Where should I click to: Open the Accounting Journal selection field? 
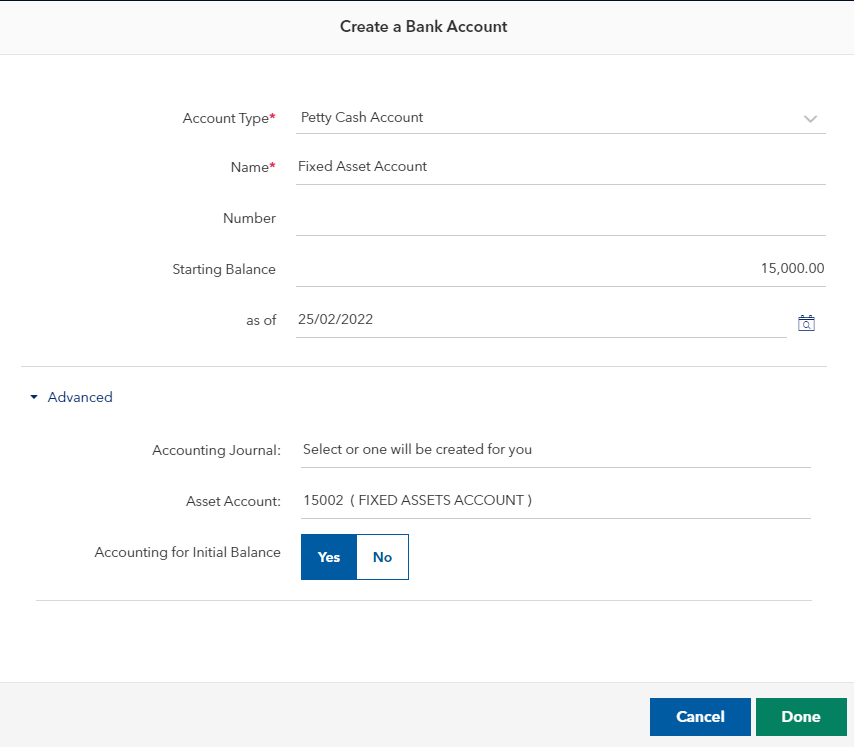point(555,450)
